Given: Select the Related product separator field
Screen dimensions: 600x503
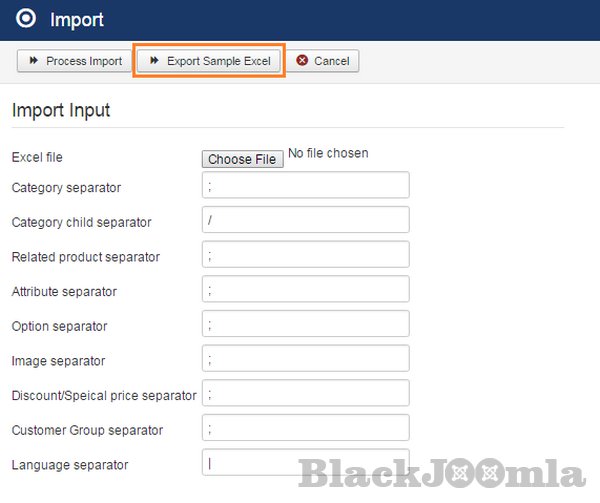Looking at the screenshot, I should pyautogui.click(x=305, y=255).
